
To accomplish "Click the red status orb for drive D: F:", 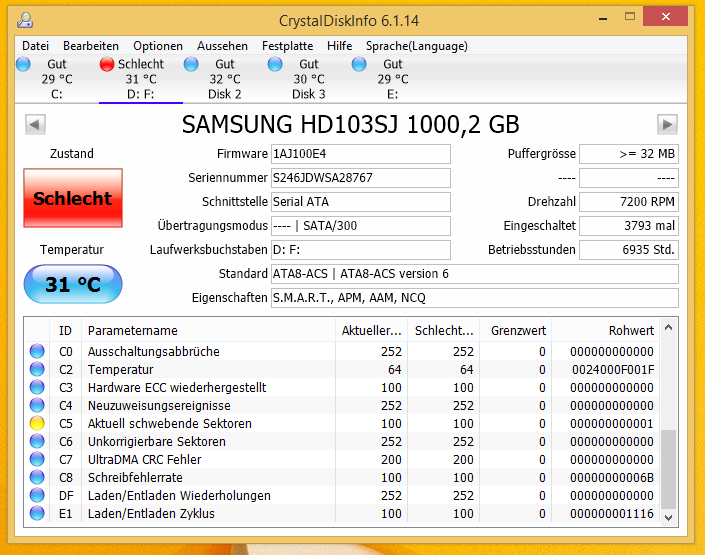I will coord(107,64).
